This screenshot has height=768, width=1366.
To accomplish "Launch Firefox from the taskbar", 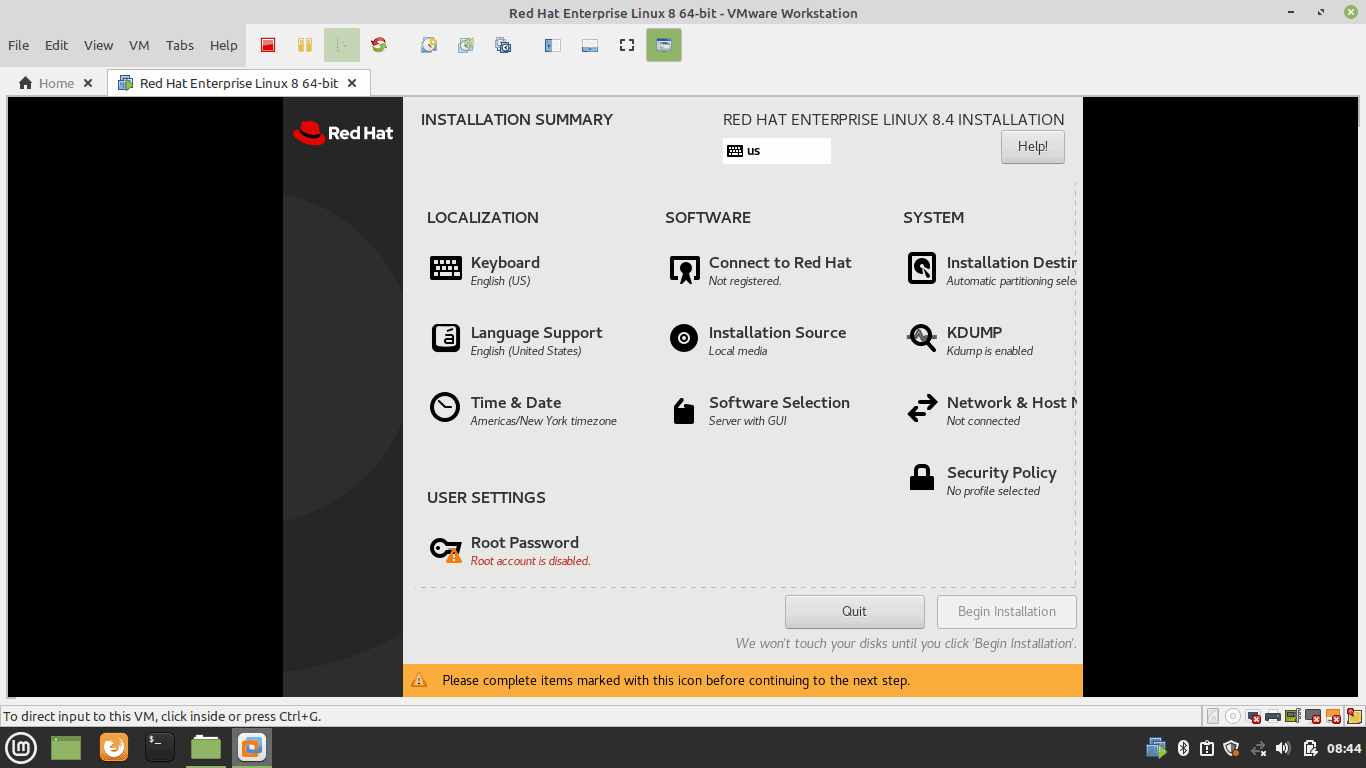I will click(114, 747).
